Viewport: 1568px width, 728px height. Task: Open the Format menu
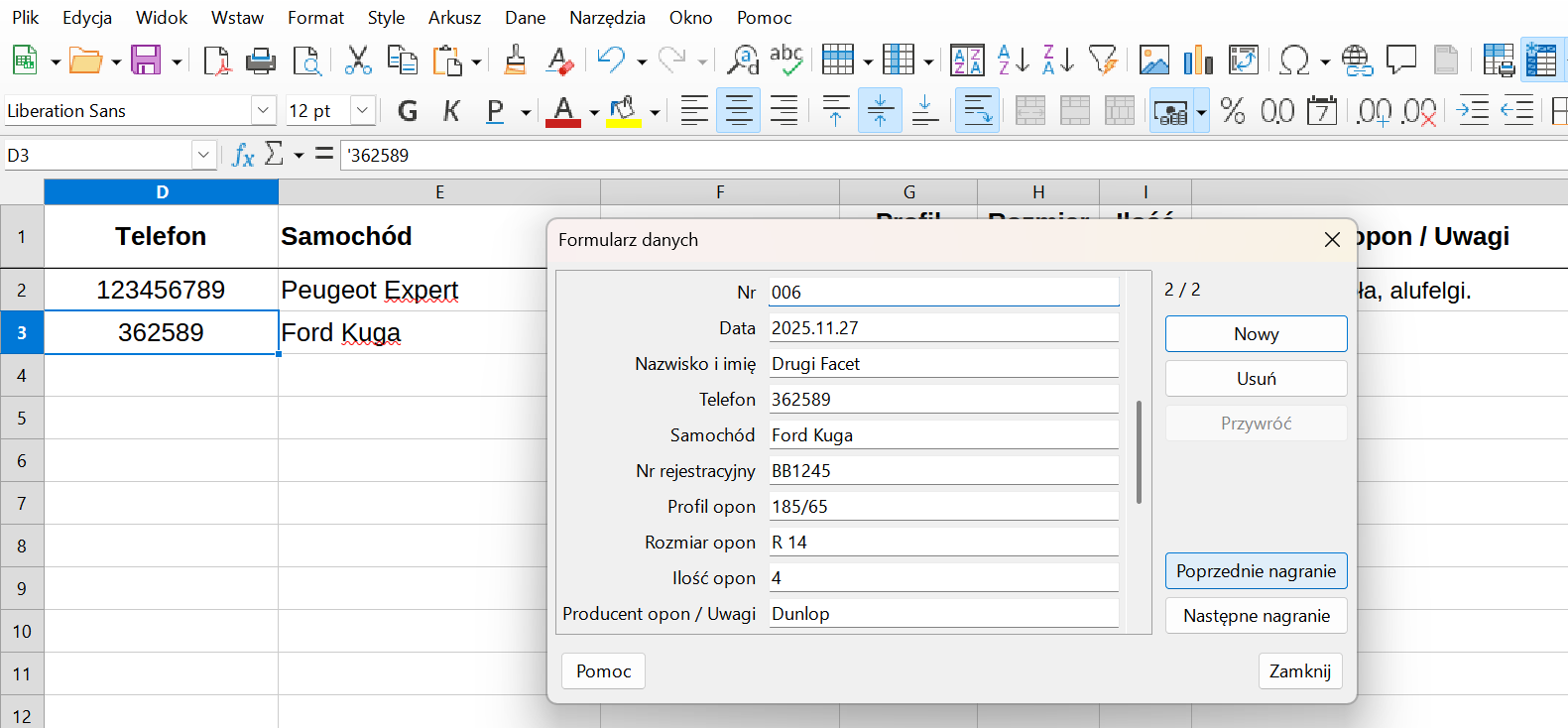point(315,18)
